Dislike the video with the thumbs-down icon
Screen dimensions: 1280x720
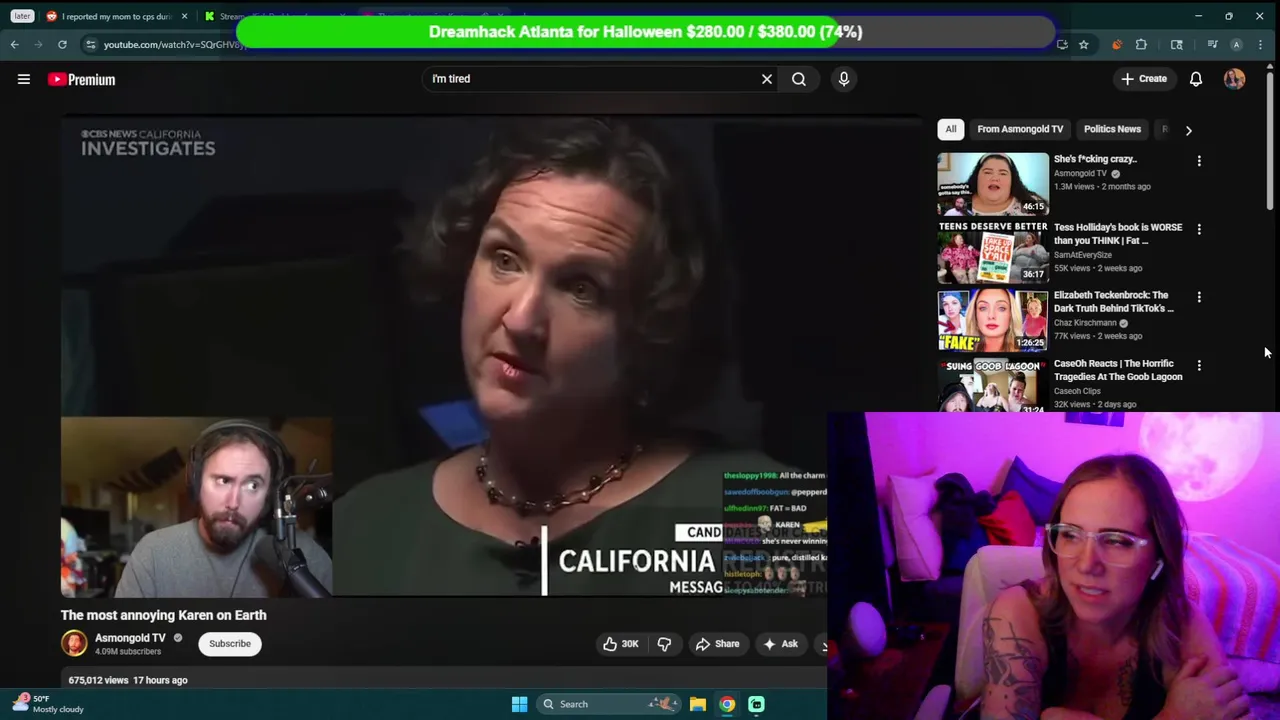(664, 644)
